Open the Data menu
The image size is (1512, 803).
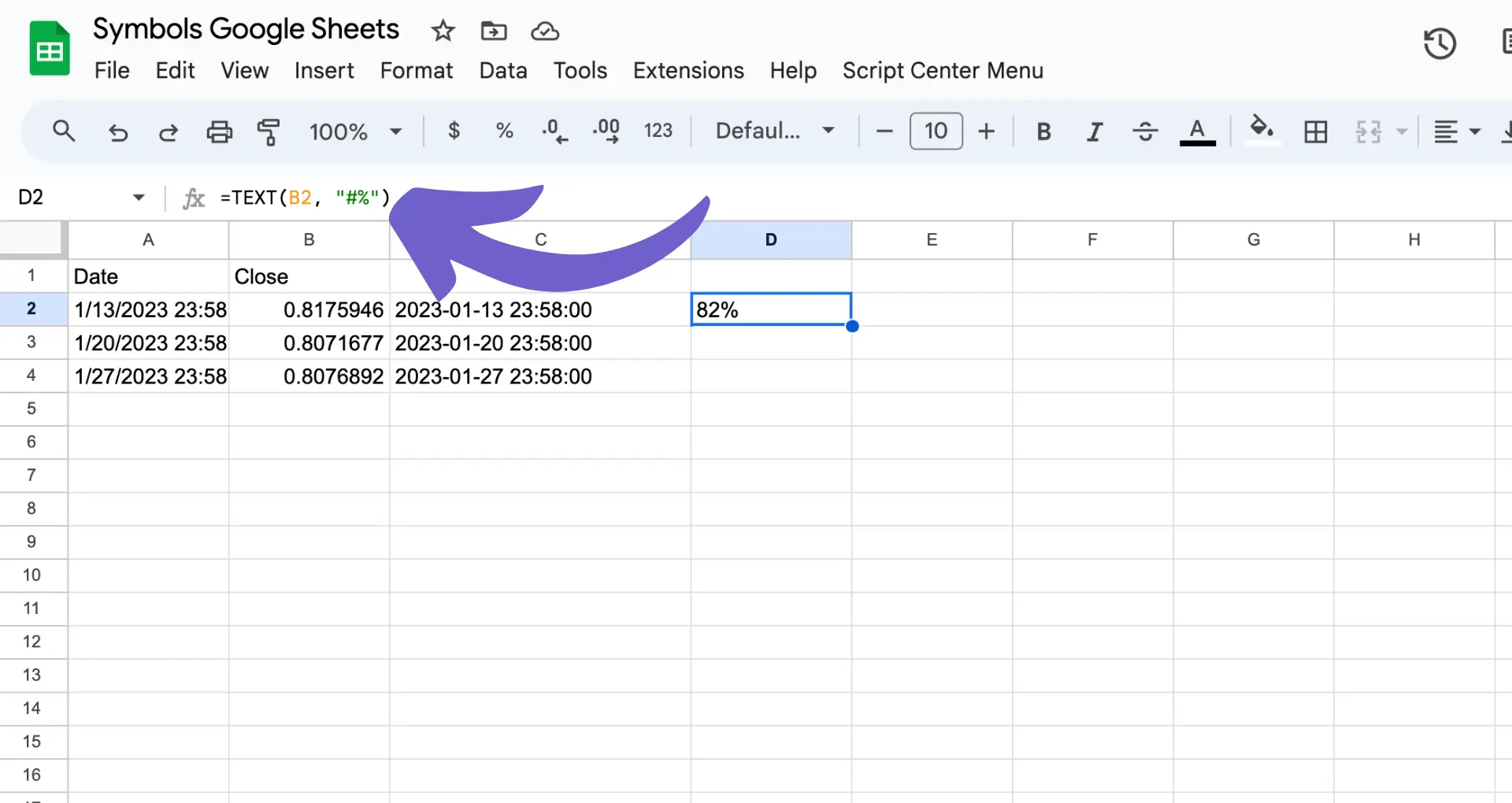pos(503,71)
